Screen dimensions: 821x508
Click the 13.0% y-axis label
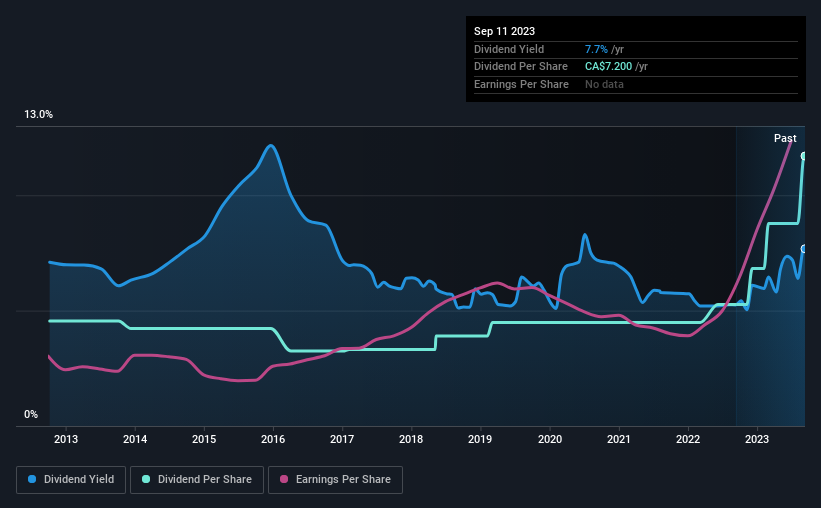point(39,115)
